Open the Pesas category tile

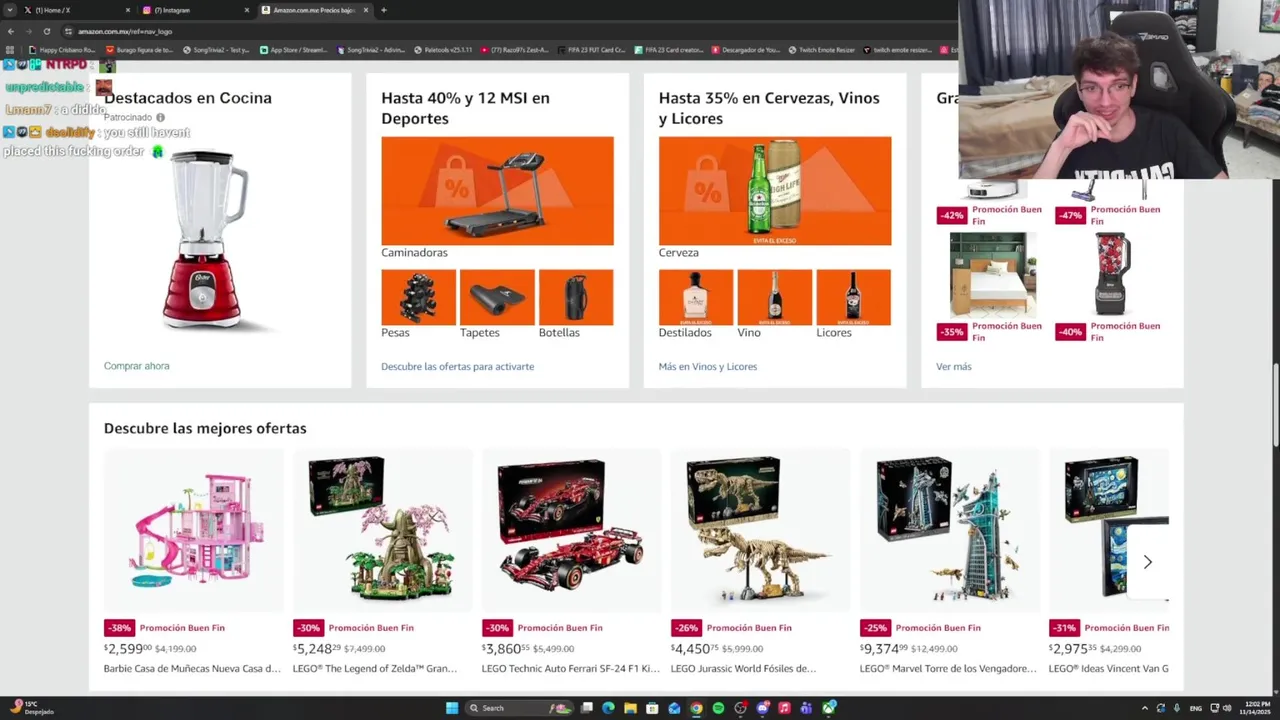click(418, 297)
